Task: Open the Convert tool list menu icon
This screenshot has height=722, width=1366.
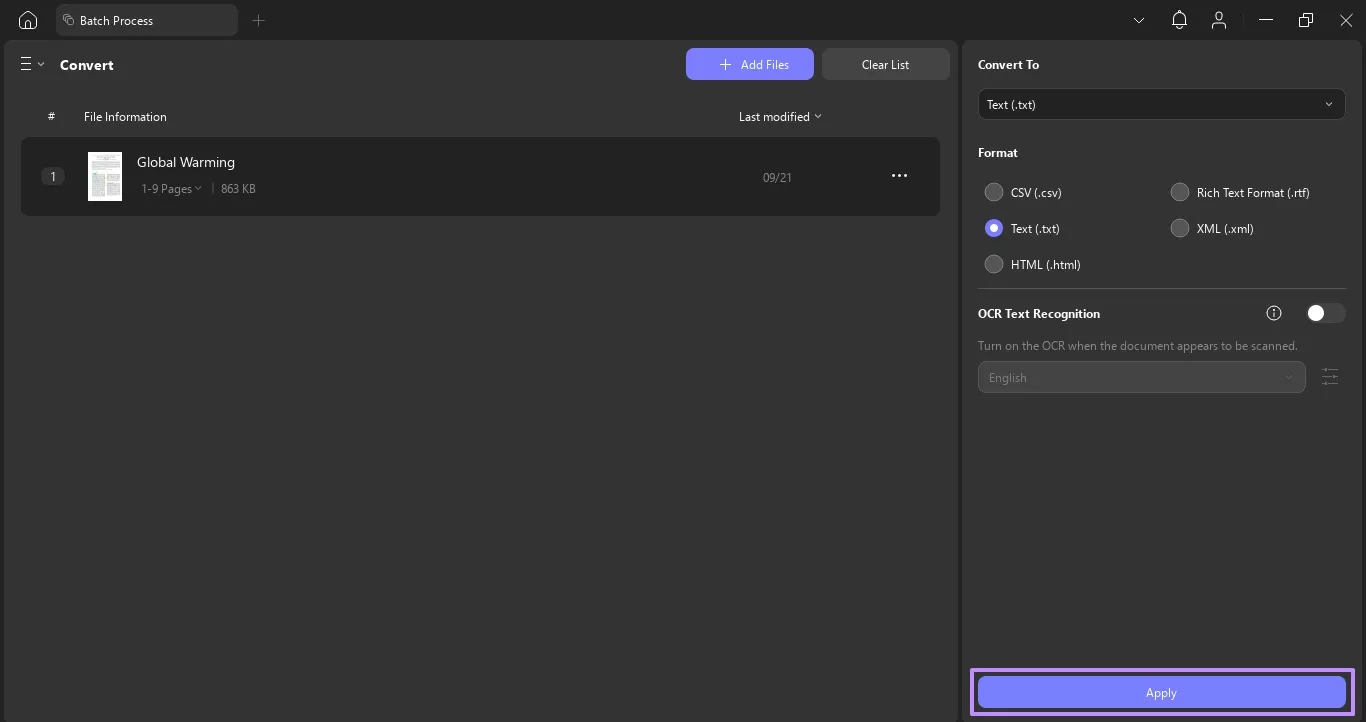Action: (32, 64)
